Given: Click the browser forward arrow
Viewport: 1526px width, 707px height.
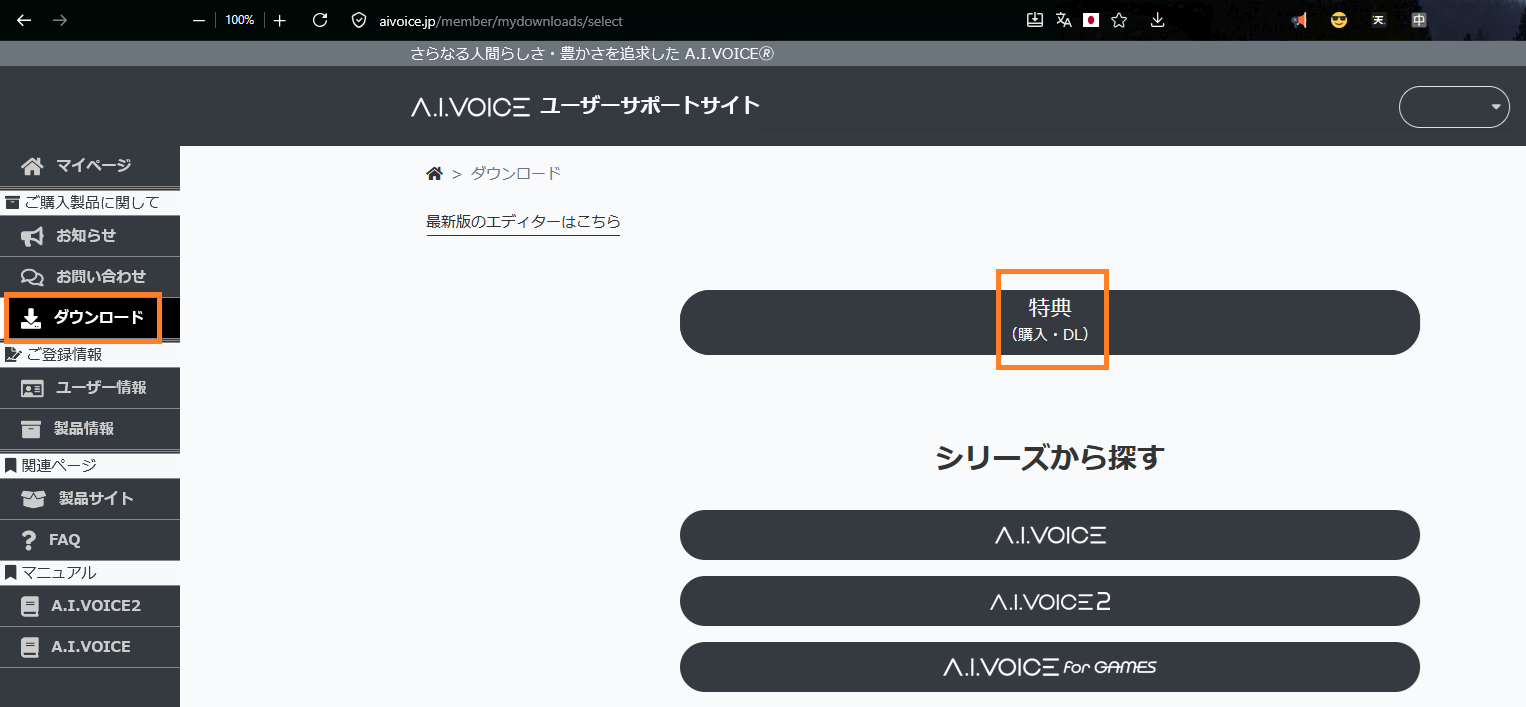Looking at the screenshot, I should [60, 20].
